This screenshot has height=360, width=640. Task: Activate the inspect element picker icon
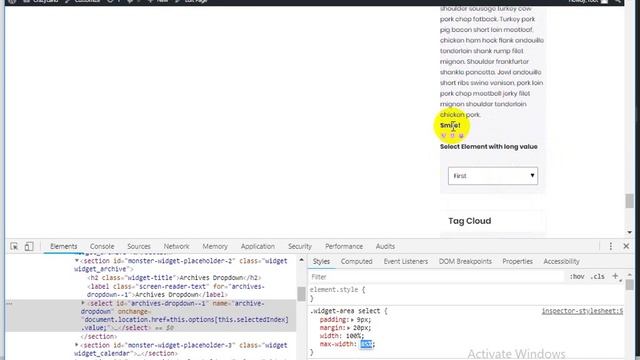14,246
